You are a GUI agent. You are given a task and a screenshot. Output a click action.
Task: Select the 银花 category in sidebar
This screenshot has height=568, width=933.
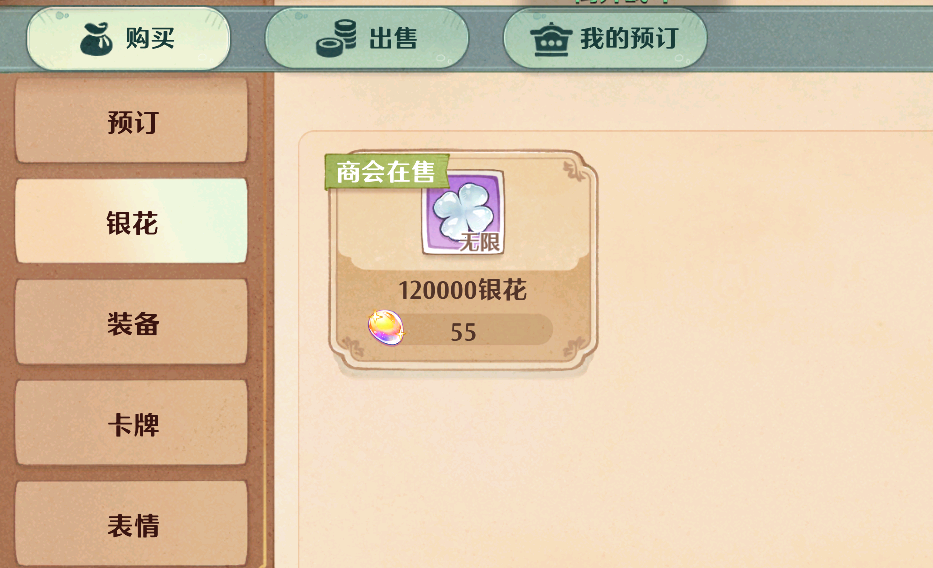point(132,221)
